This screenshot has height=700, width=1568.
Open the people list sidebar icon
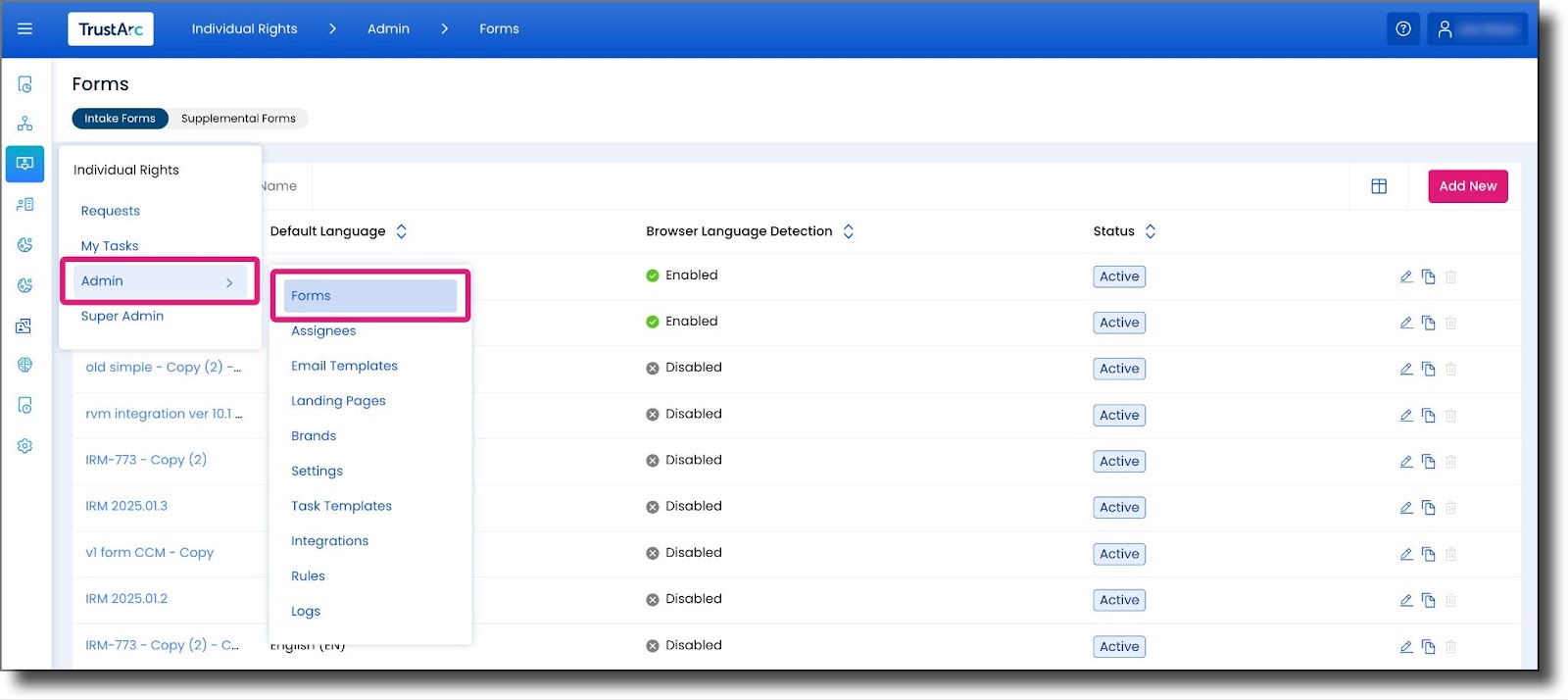click(24, 204)
